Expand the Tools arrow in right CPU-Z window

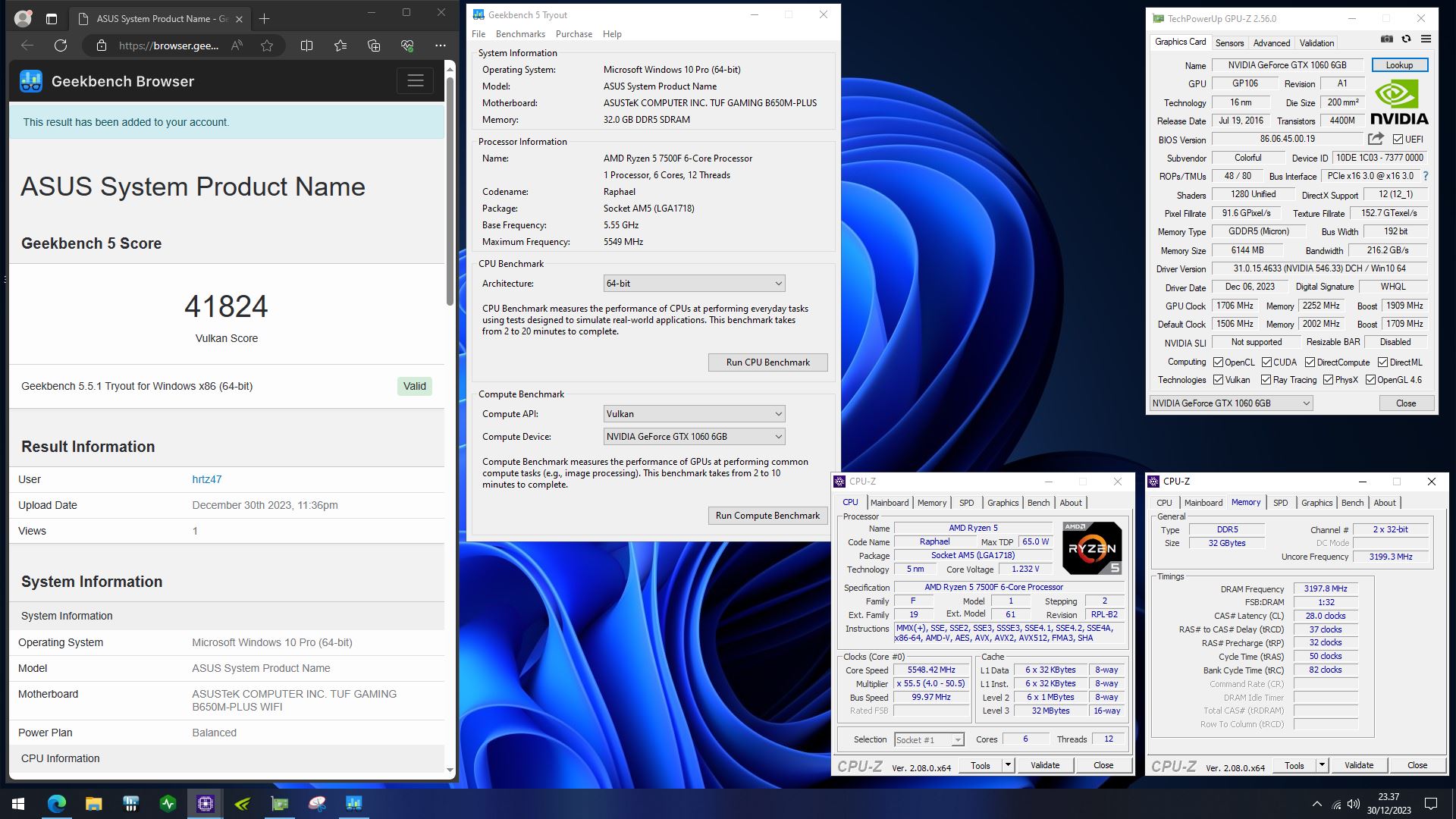point(1322,765)
